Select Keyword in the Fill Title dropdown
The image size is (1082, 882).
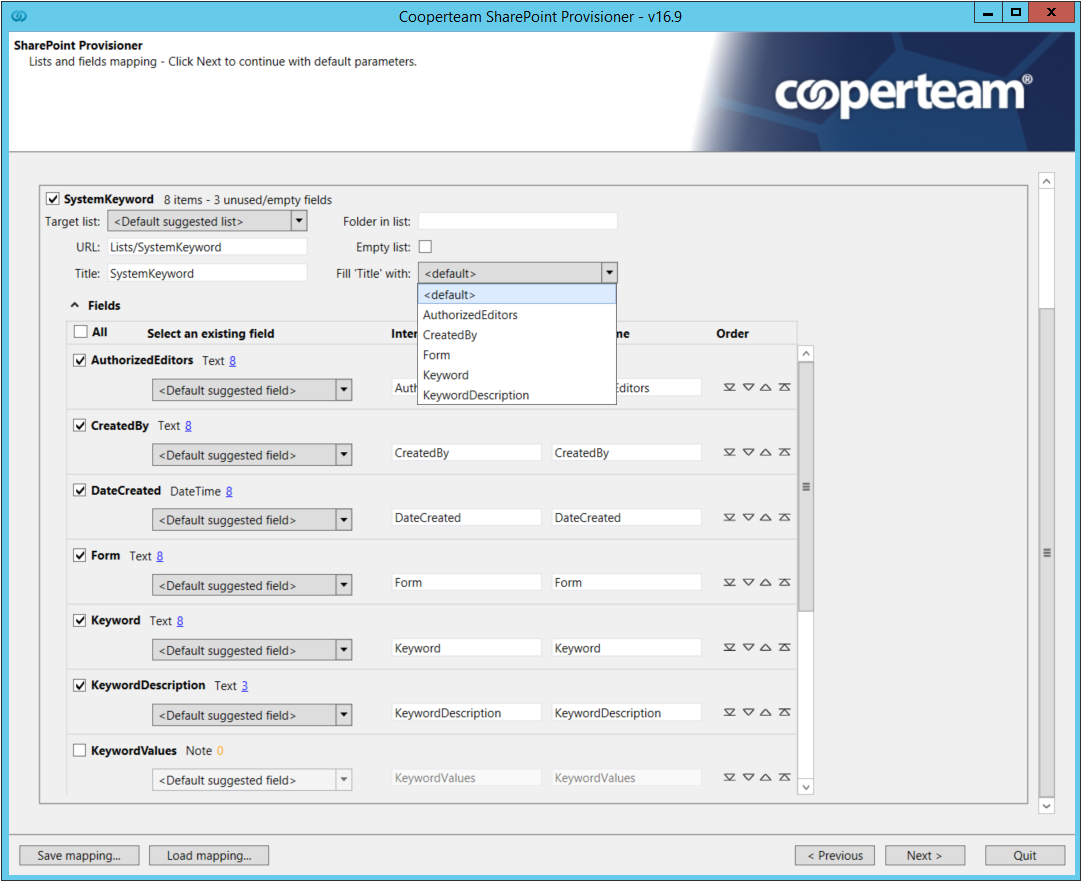click(x=446, y=375)
